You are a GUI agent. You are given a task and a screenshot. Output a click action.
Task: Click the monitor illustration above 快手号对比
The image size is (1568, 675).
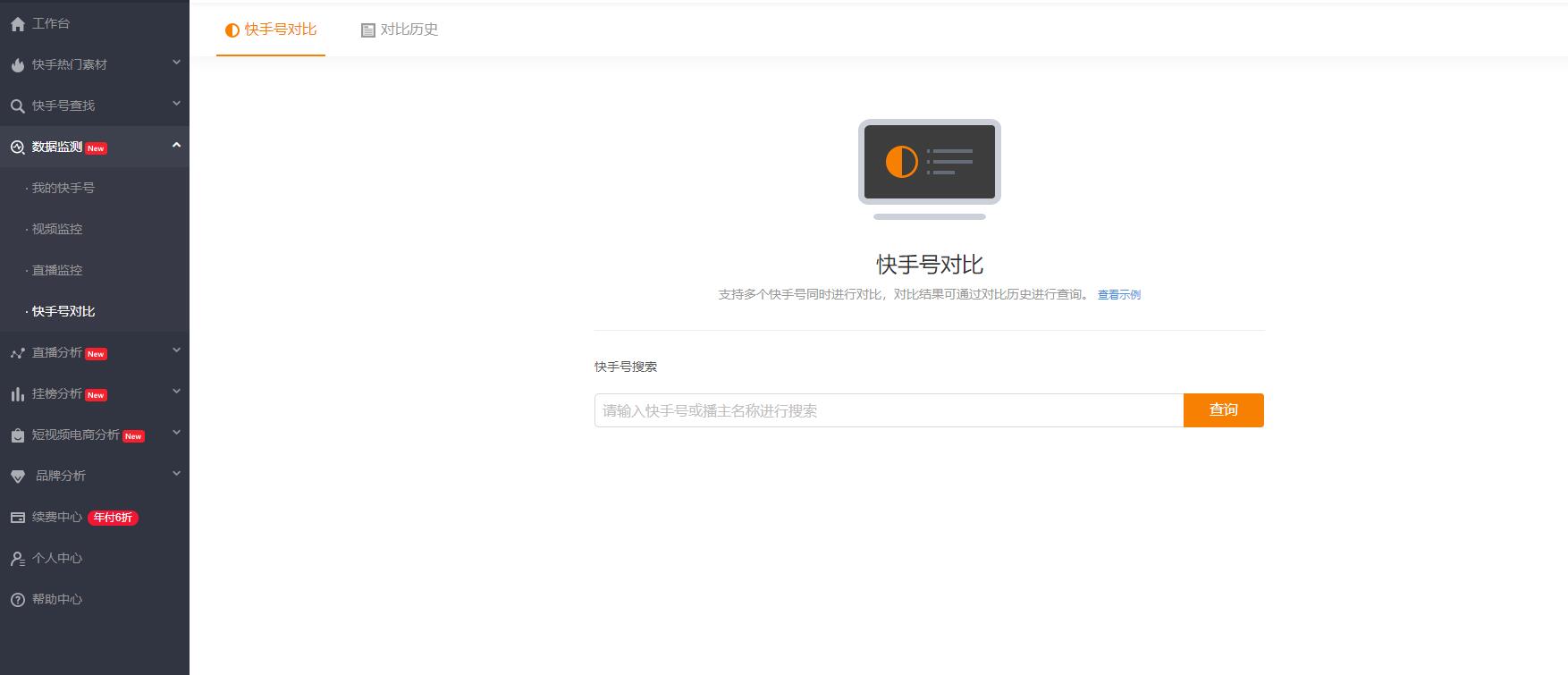pos(930,170)
